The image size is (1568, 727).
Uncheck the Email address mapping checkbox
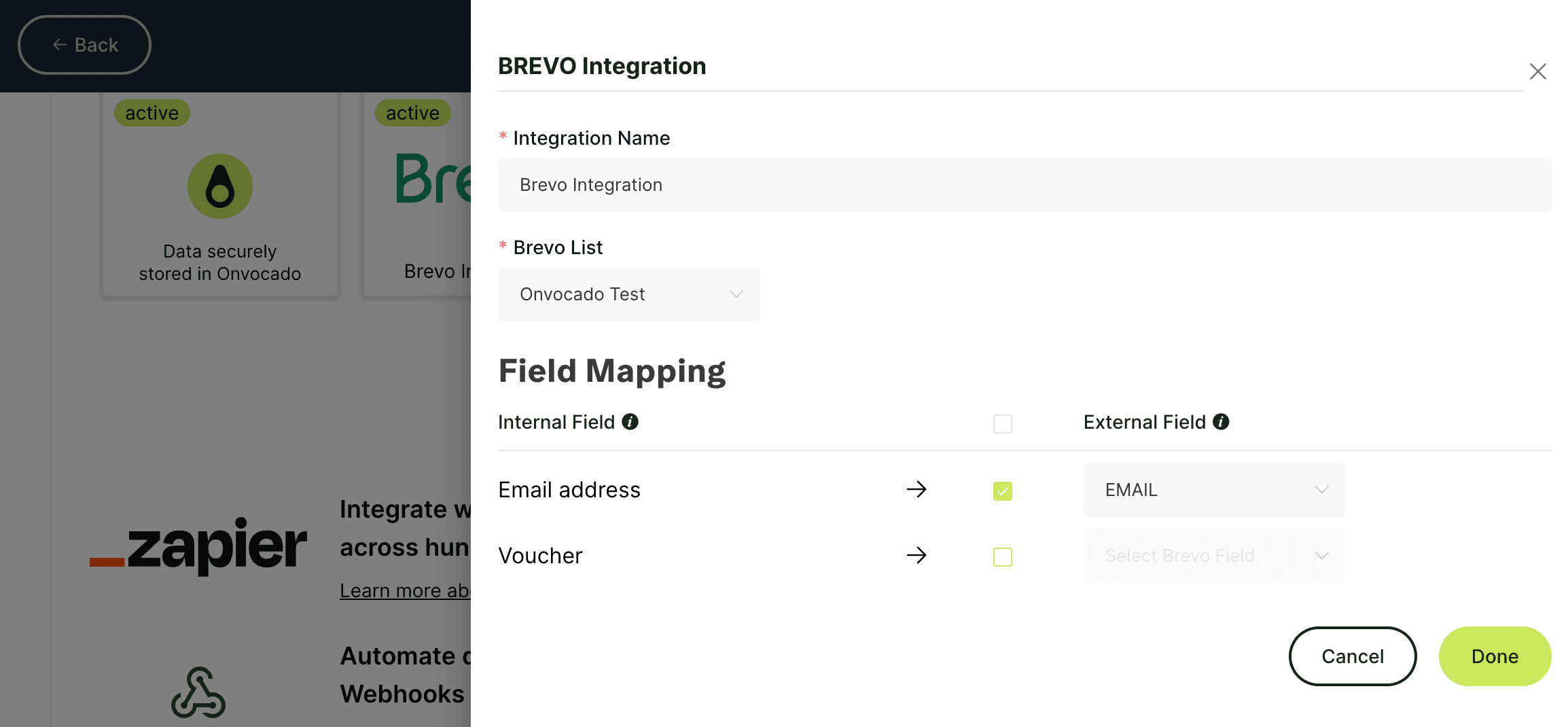pyautogui.click(x=1002, y=491)
